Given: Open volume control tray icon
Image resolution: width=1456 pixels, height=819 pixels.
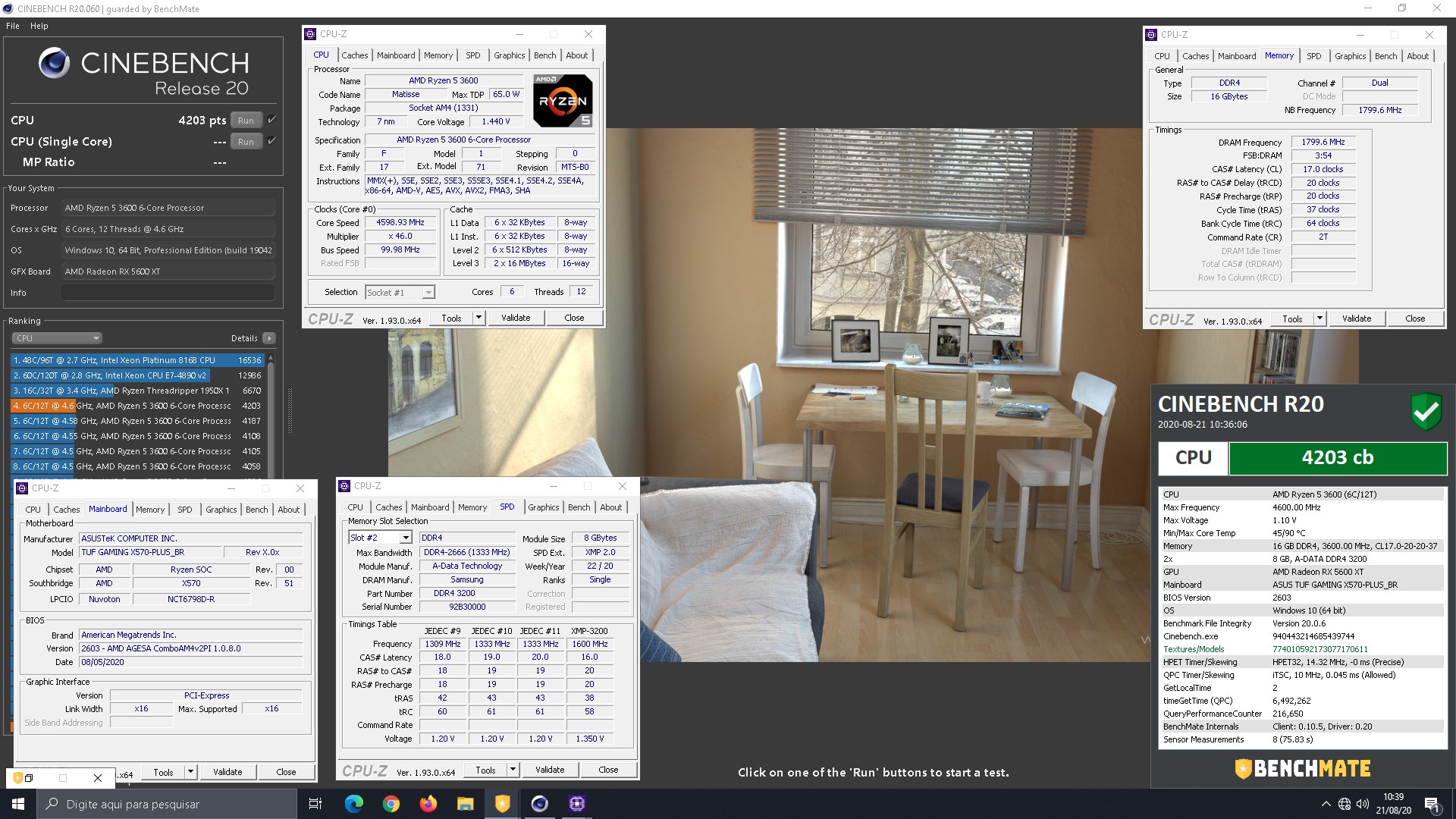Looking at the screenshot, I should click(x=1363, y=804).
